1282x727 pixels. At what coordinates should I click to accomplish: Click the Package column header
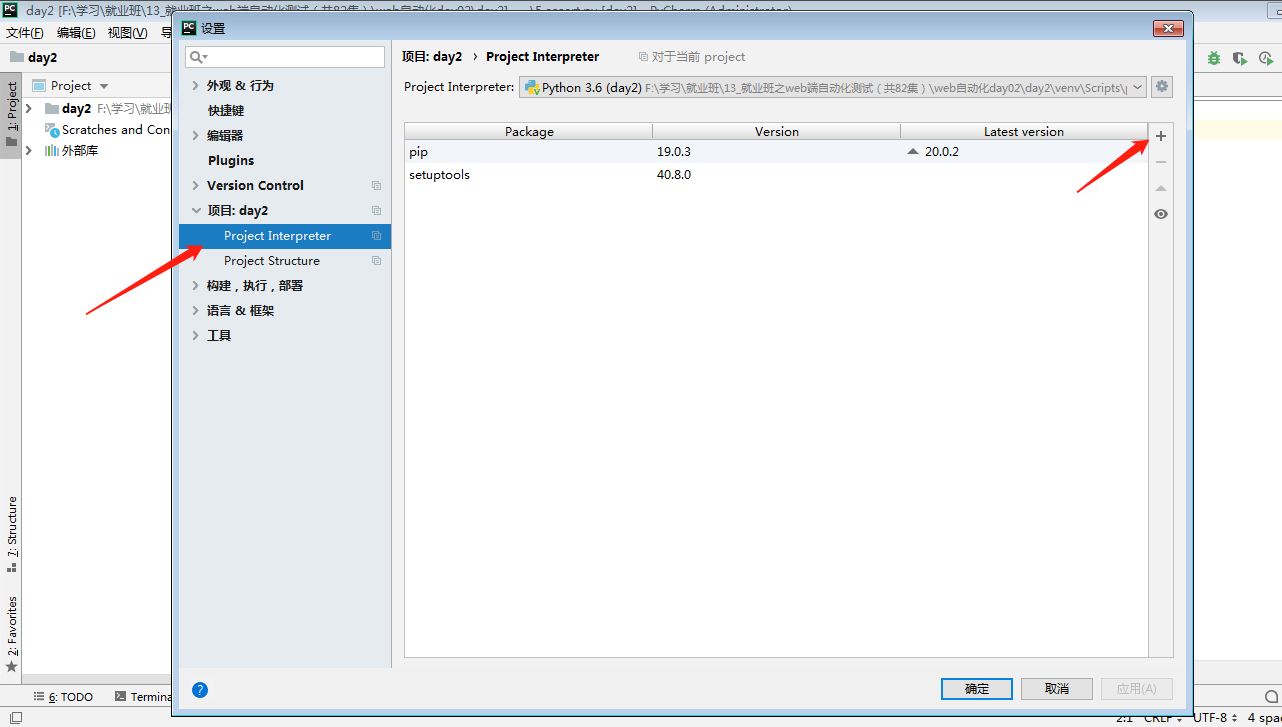coord(529,132)
